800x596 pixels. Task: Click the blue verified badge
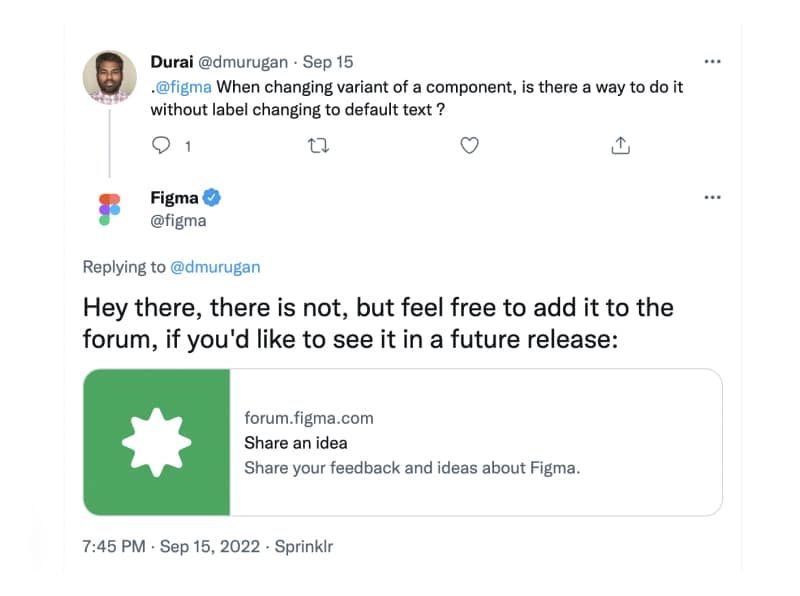pos(212,197)
